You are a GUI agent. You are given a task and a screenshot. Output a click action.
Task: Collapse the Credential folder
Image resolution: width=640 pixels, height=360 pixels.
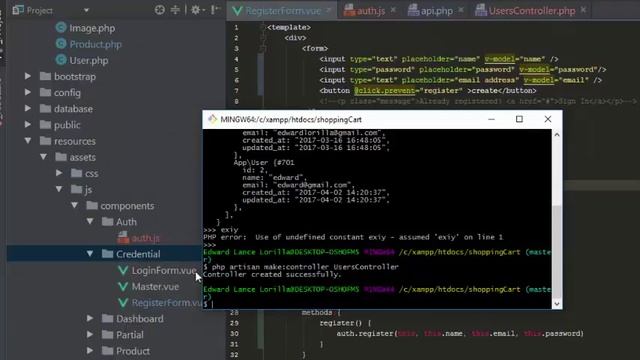pos(90,254)
